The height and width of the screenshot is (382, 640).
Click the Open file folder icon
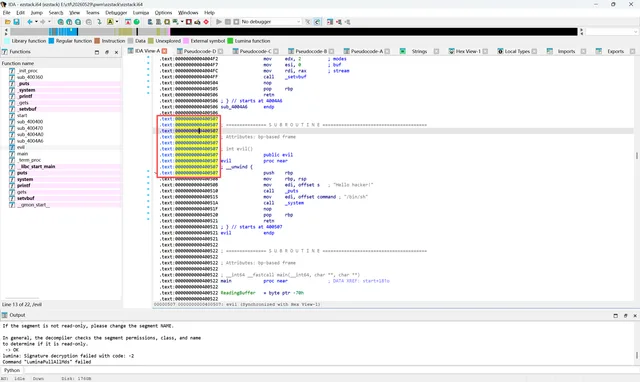pyautogui.click(x=8, y=22)
